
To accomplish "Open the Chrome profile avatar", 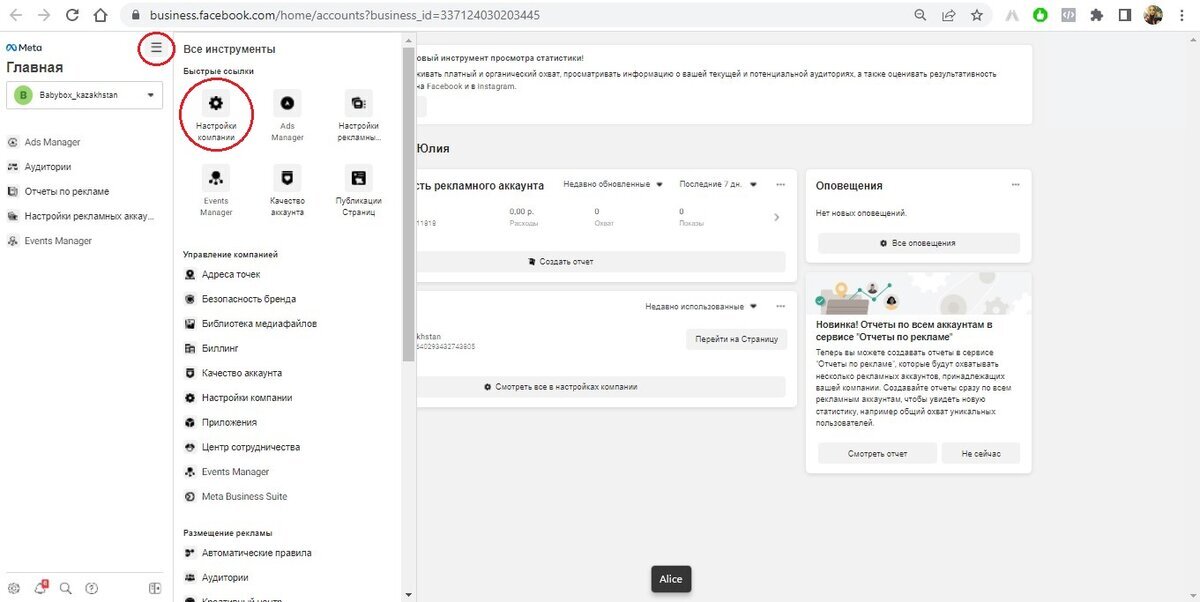I will pos(1153,16).
